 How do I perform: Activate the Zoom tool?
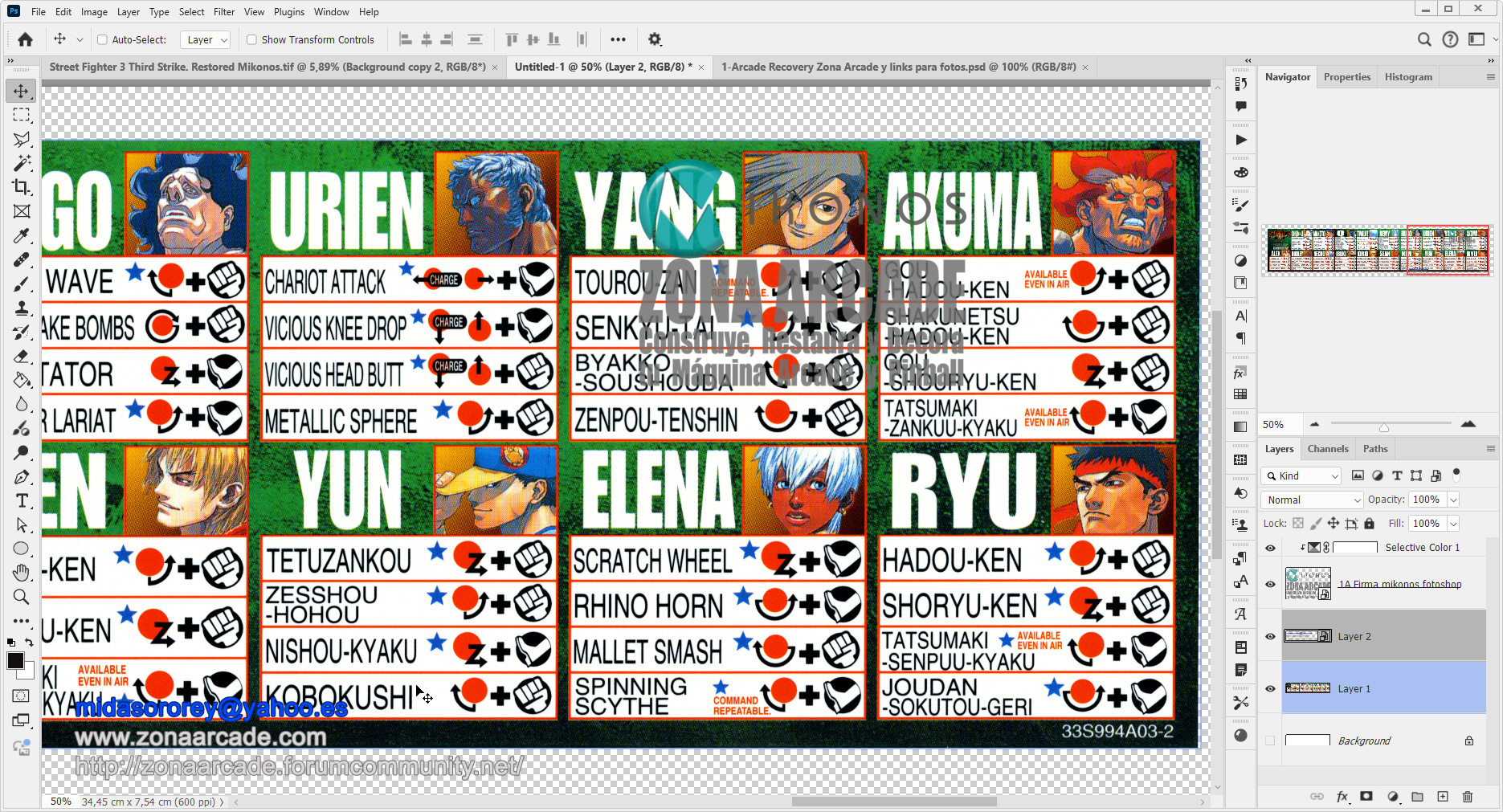pos(22,597)
